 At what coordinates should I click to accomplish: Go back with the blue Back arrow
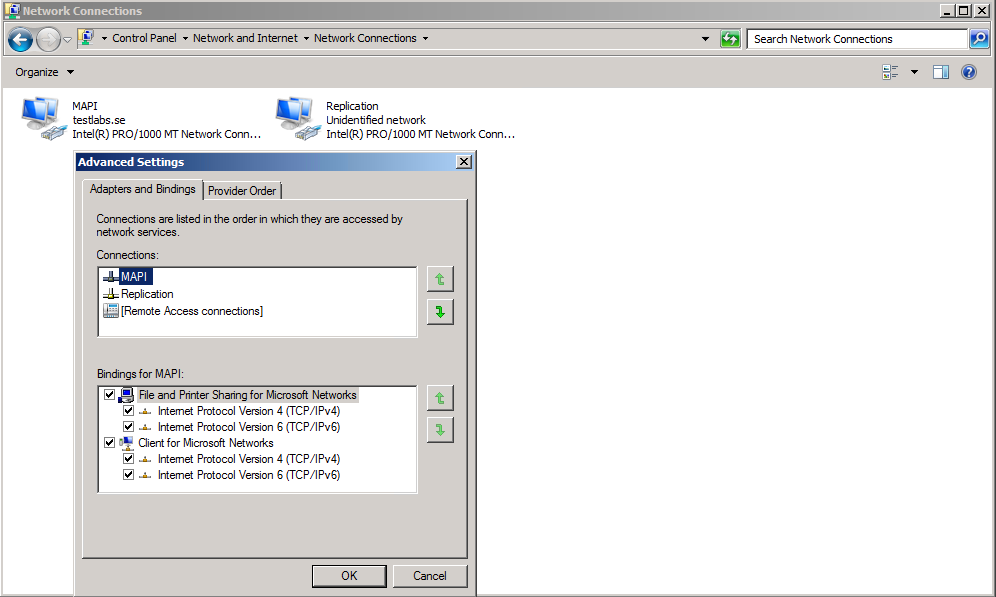point(20,39)
